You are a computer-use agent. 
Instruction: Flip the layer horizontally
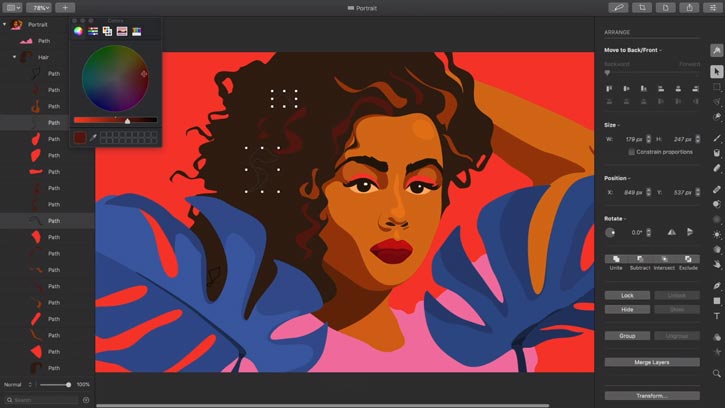(x=671, y=232)
